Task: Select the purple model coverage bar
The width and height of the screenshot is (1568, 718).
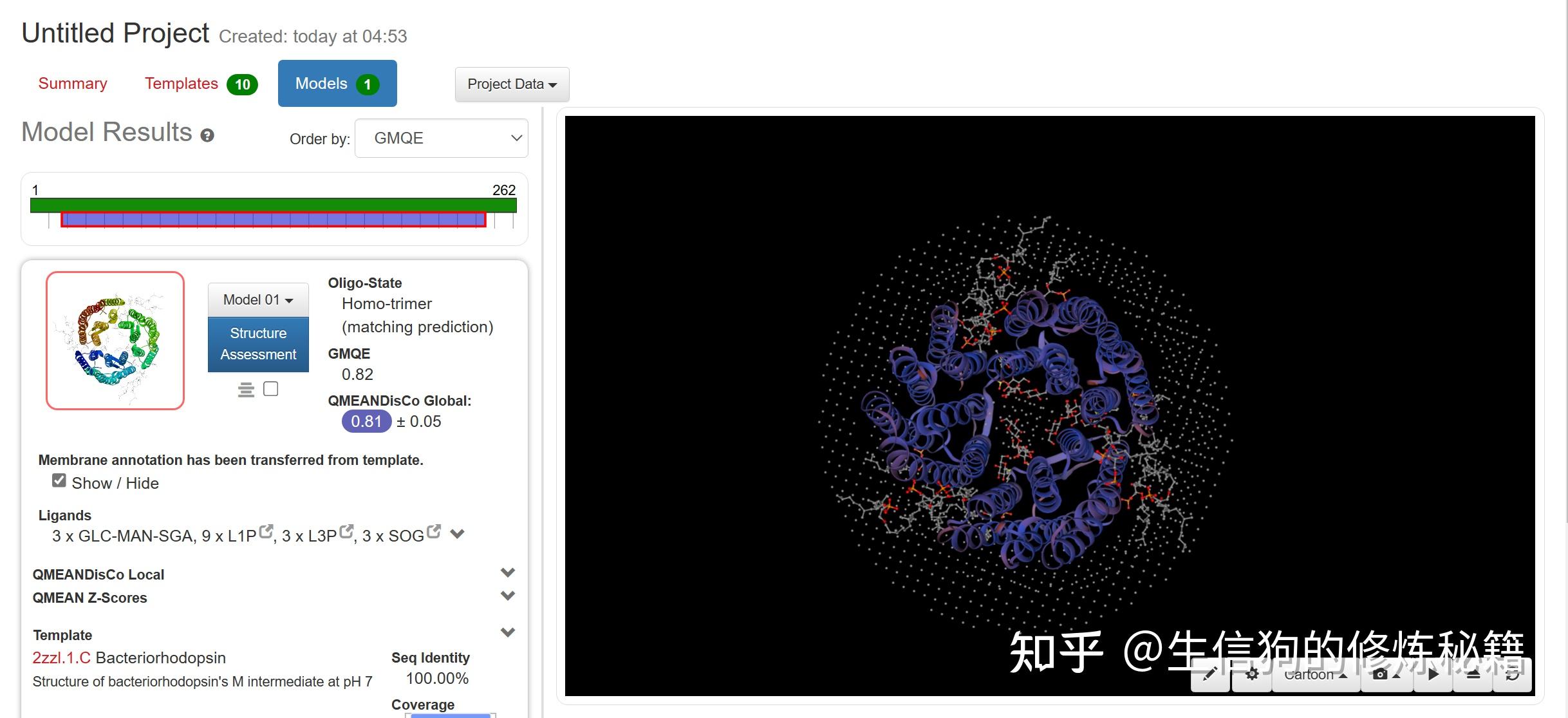Action: 274,220
